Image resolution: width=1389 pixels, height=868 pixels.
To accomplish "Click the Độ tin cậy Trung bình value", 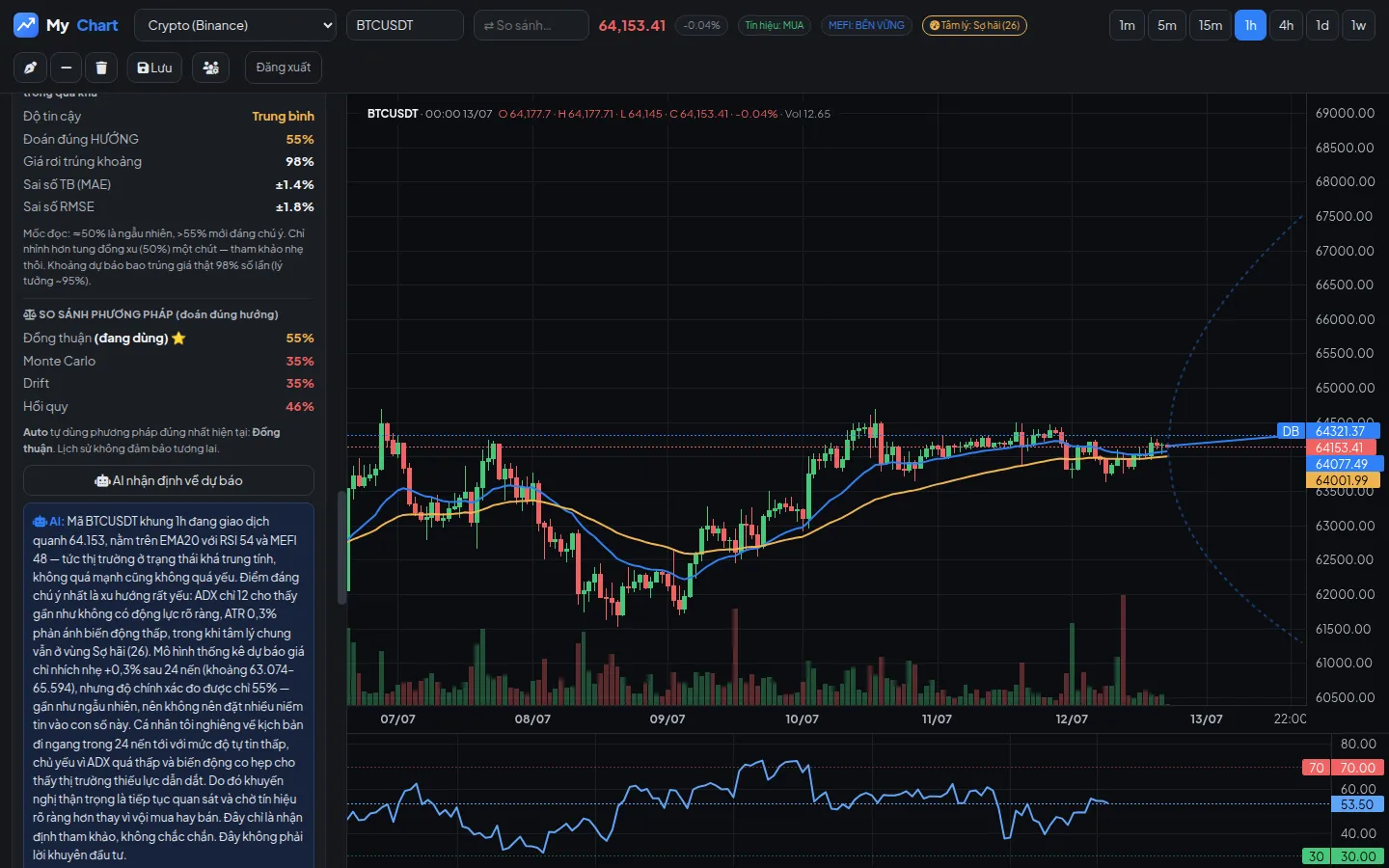I will 283,116.
